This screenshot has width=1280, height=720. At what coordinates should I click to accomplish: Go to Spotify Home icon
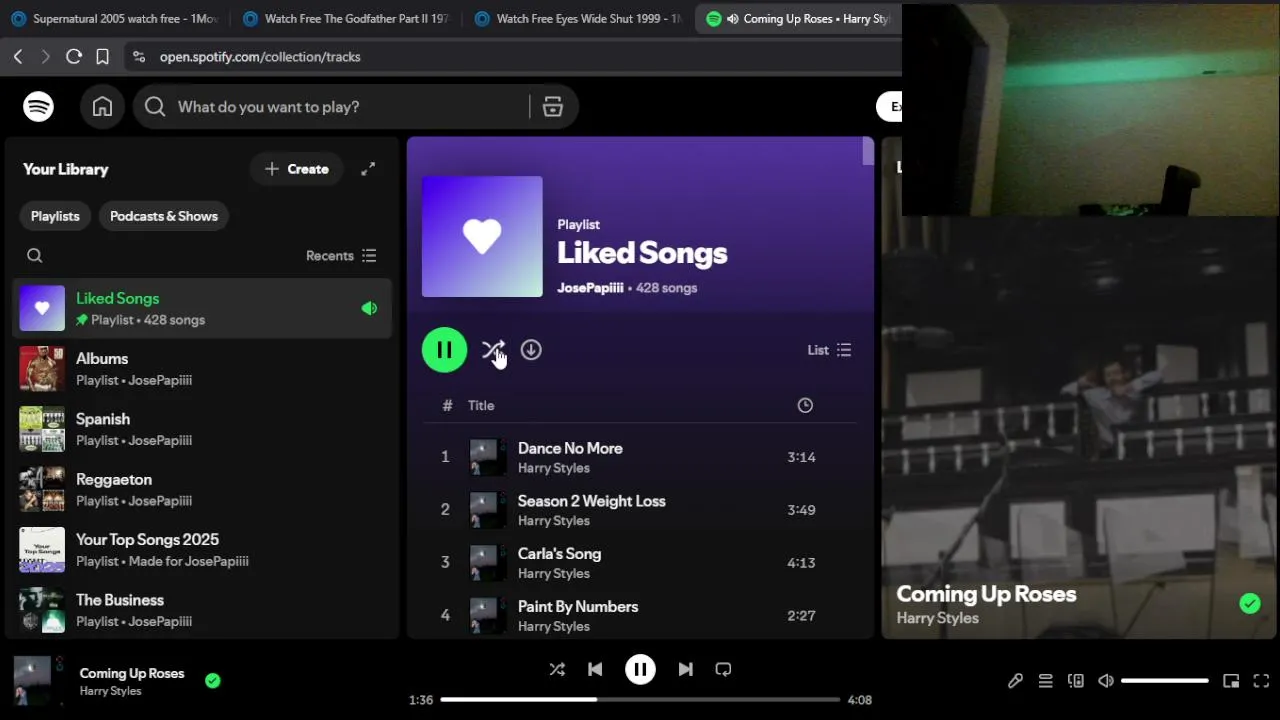tap(102, 107)
